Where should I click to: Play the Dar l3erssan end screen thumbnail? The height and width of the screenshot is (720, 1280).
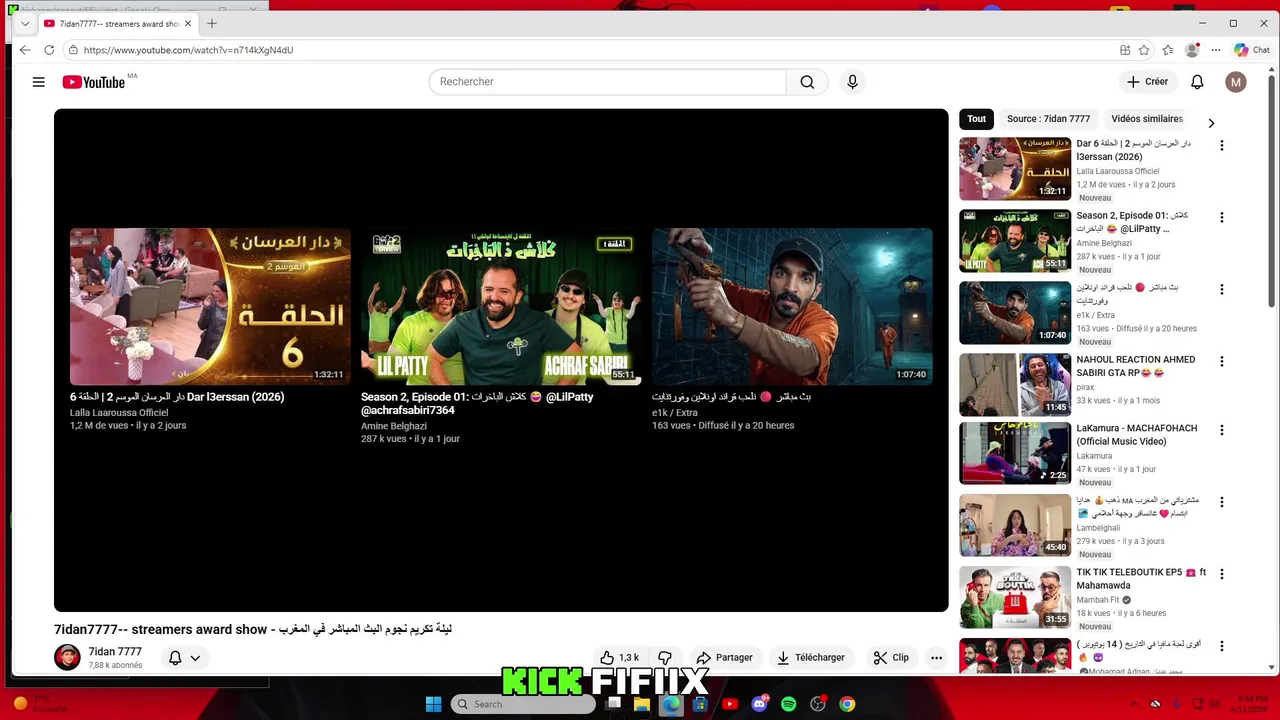[210, 306]
